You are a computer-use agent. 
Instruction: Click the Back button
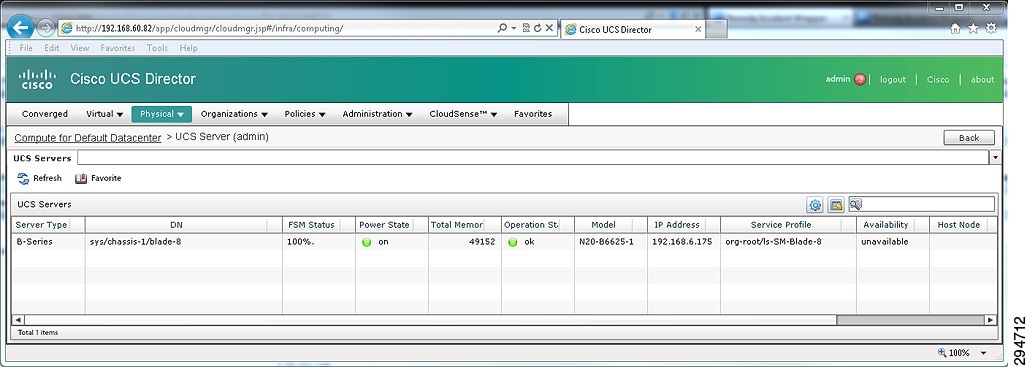point(968,138)
